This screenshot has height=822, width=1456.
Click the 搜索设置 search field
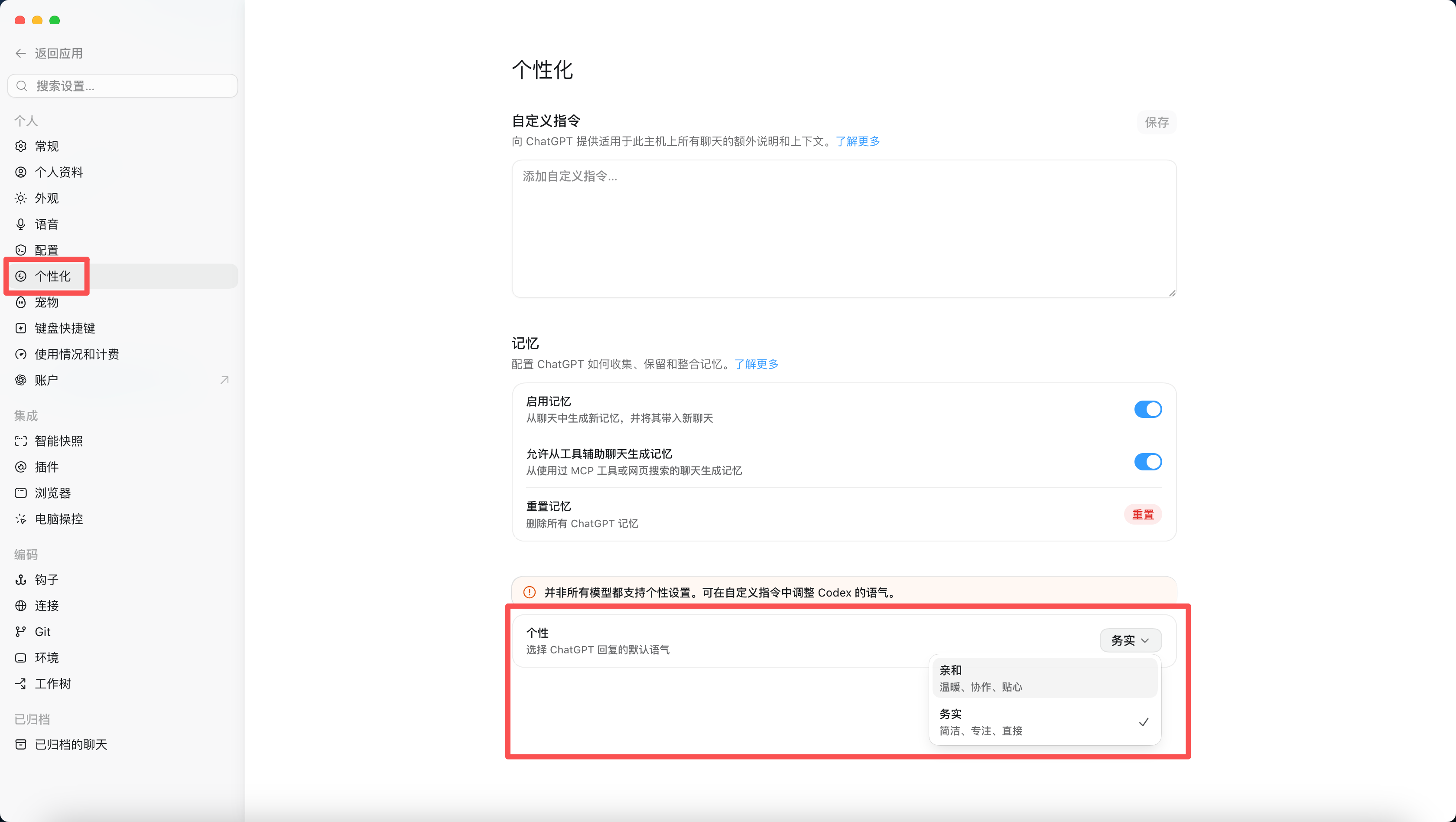click(122, 86)
